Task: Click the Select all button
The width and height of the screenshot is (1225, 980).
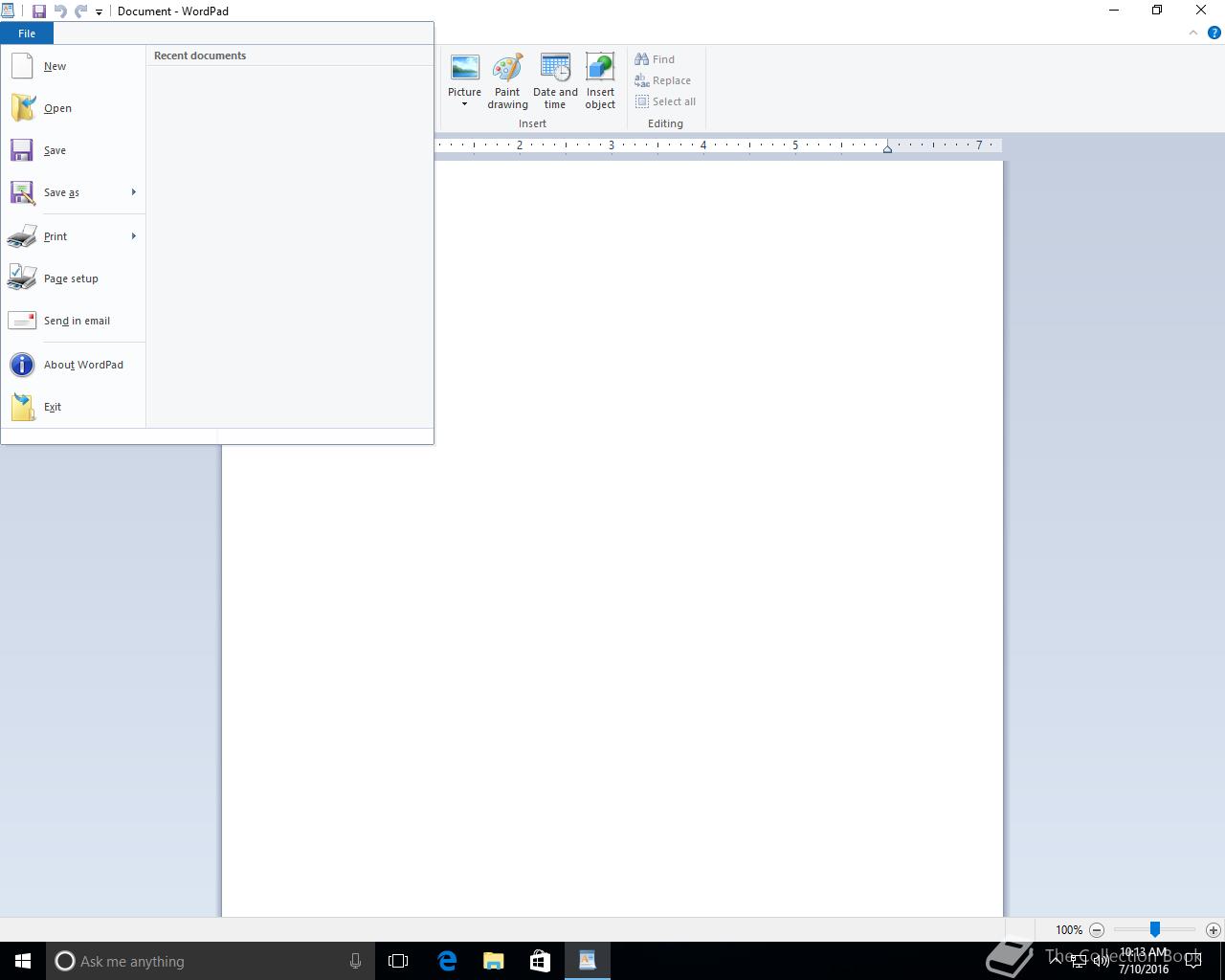Action: coord(666,101)
